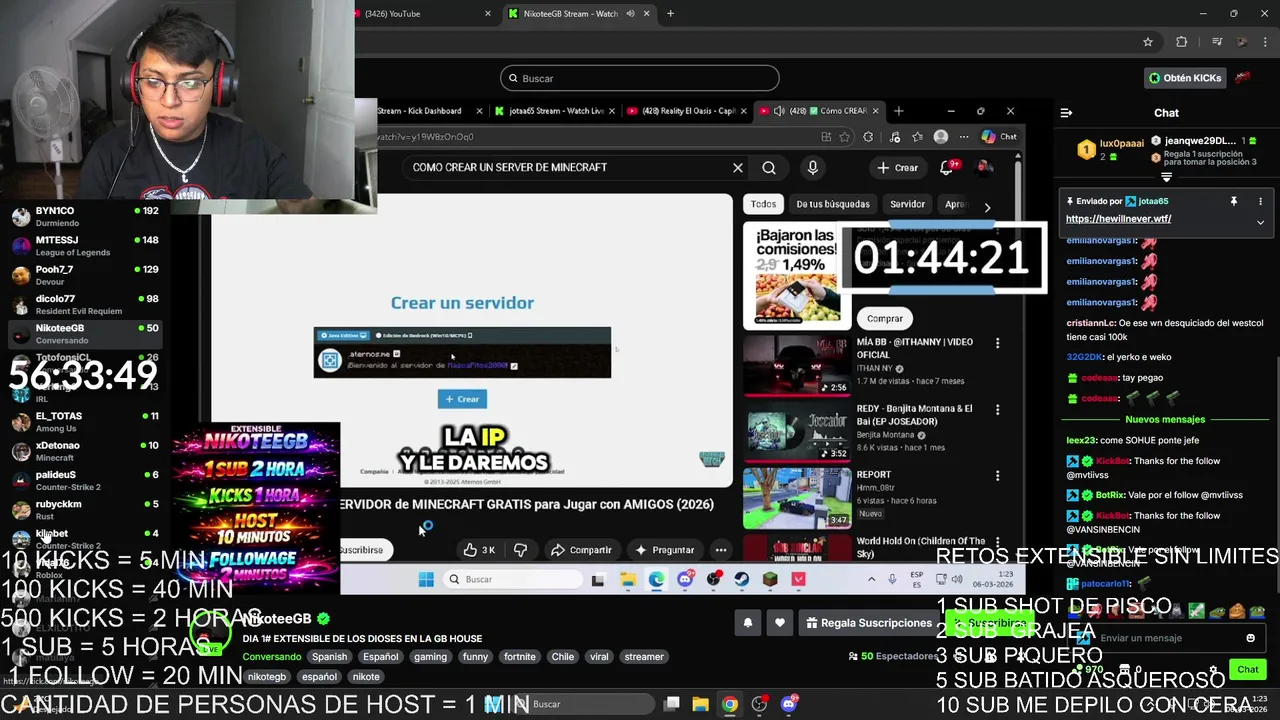This screenshot has width=1280, height=720.
Task: Open options for REDY video
Action: coord(997,409)
